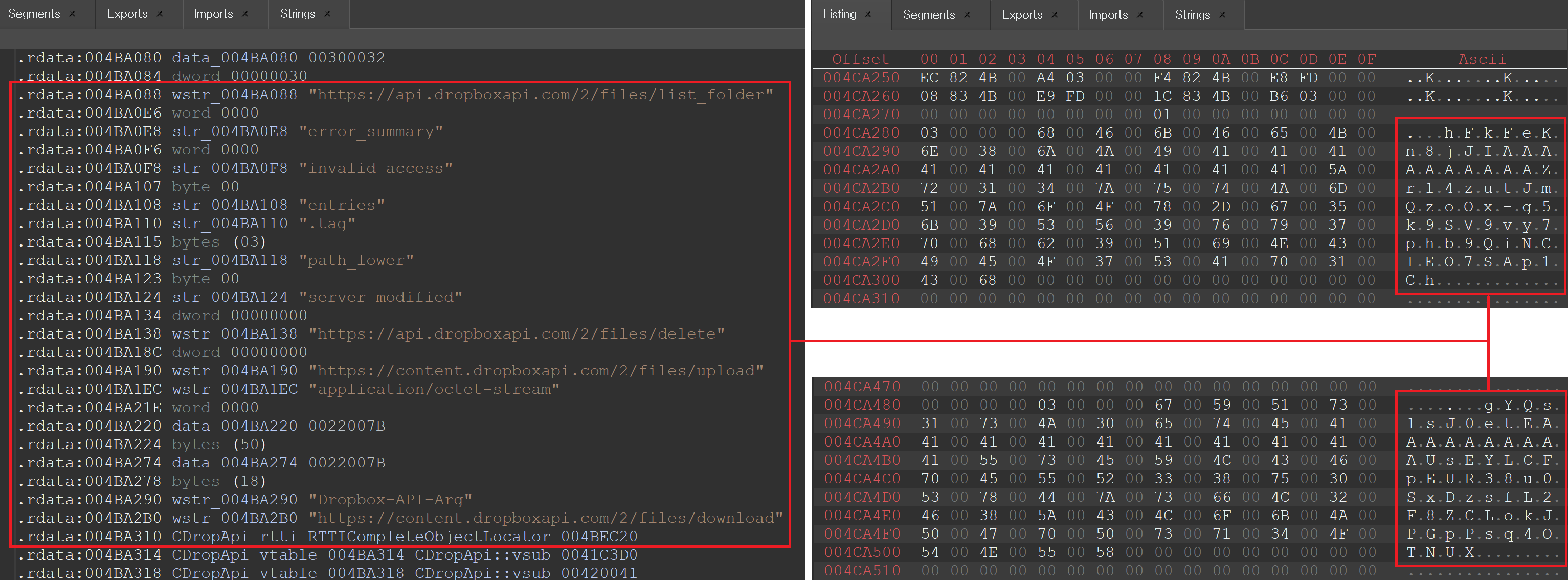Click the Offset column header in hex view
Image resolution: width=1568 pixels, height=580 pixels.
(x=861, y=59)
